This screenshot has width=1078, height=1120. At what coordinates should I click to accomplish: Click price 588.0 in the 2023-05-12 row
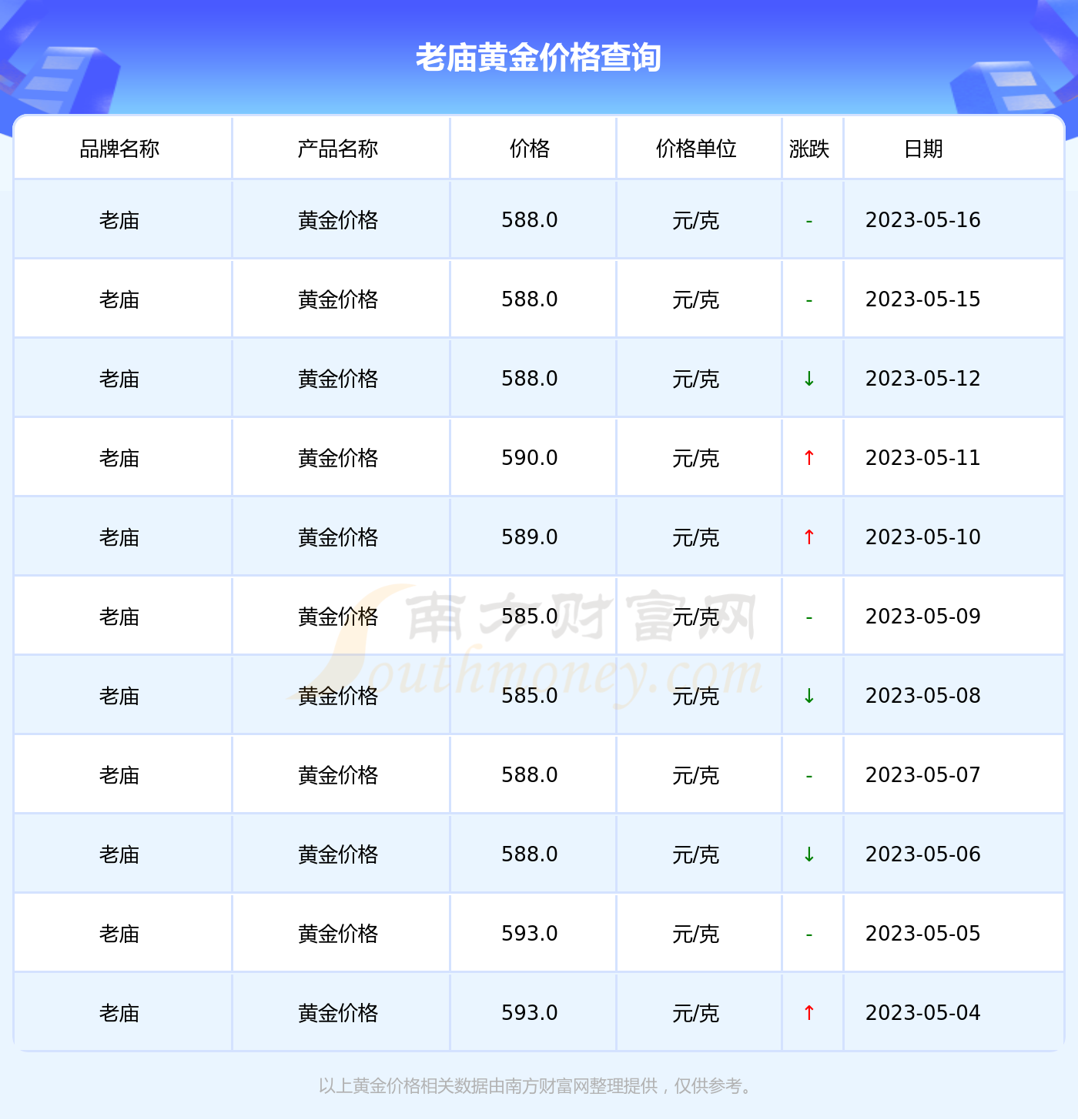pos(530,379)
